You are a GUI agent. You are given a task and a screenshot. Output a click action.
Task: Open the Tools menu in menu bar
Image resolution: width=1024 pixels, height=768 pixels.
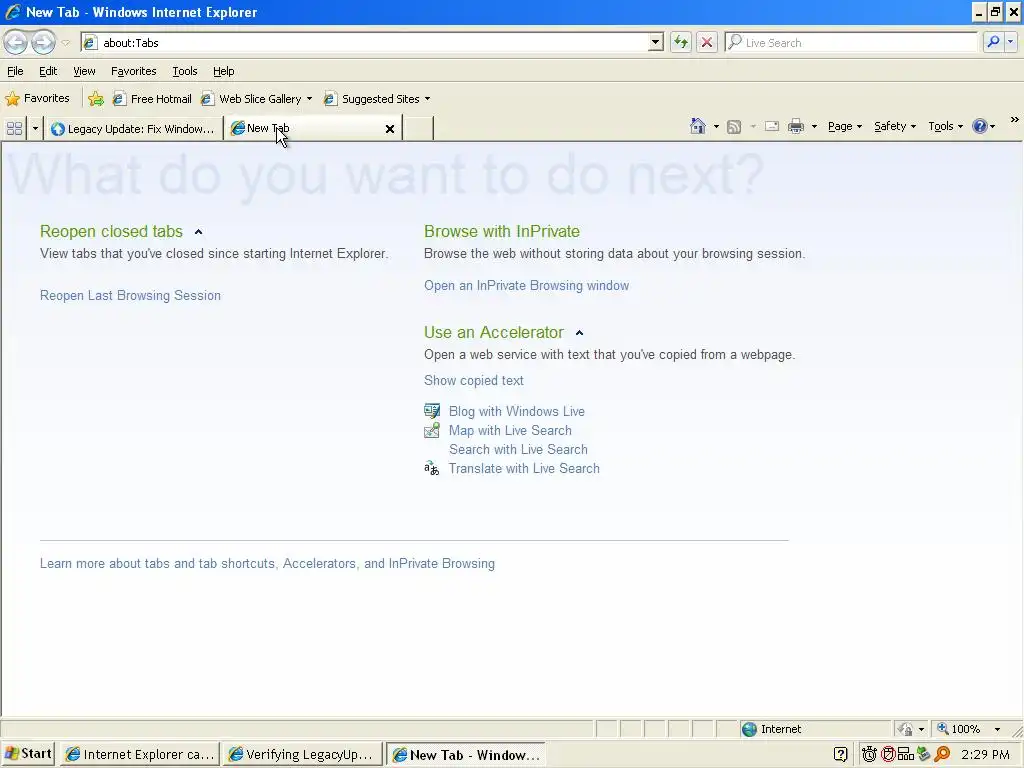[x=185, y=71]
